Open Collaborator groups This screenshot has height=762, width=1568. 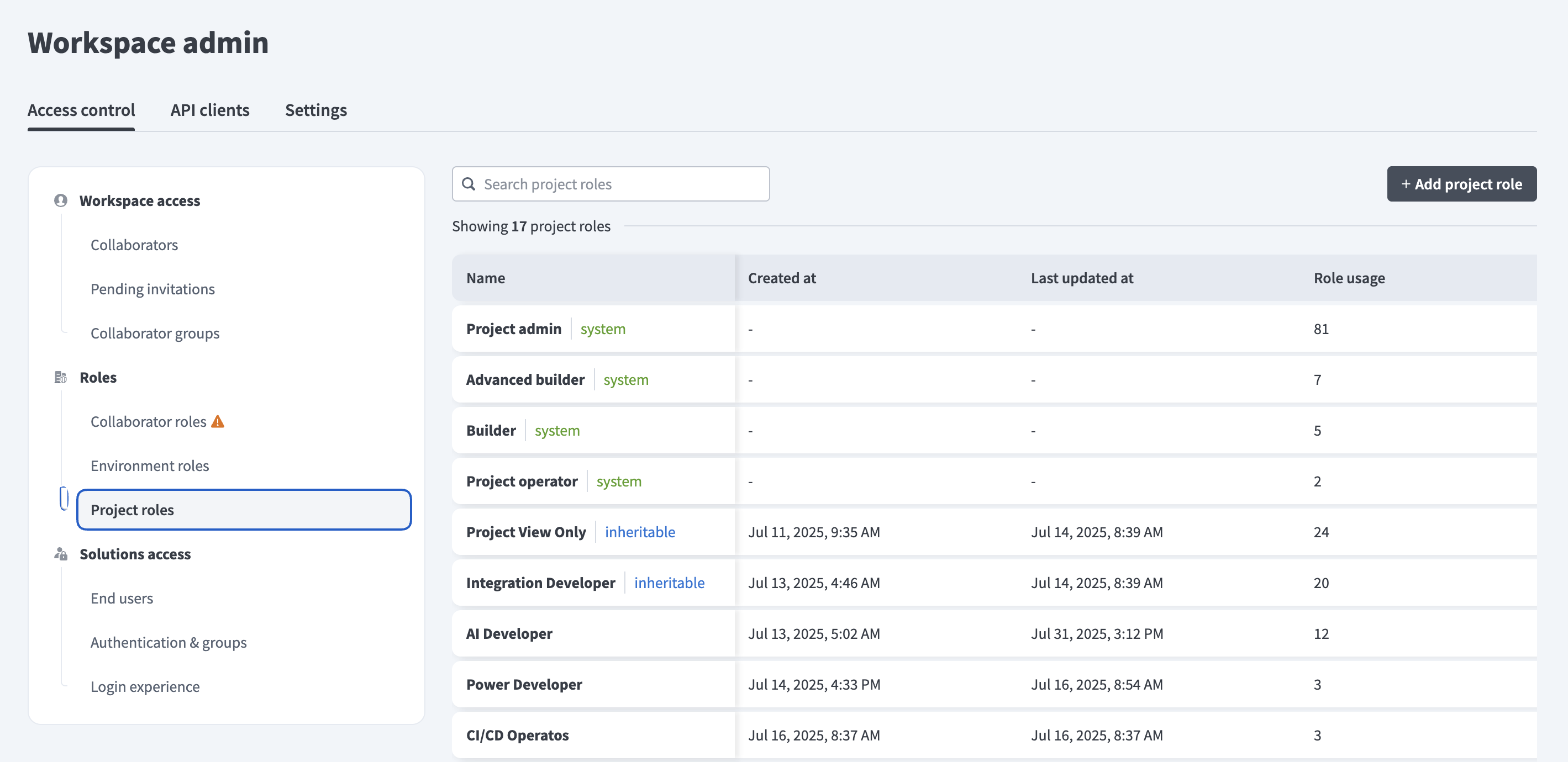click(x=155, y=332)
